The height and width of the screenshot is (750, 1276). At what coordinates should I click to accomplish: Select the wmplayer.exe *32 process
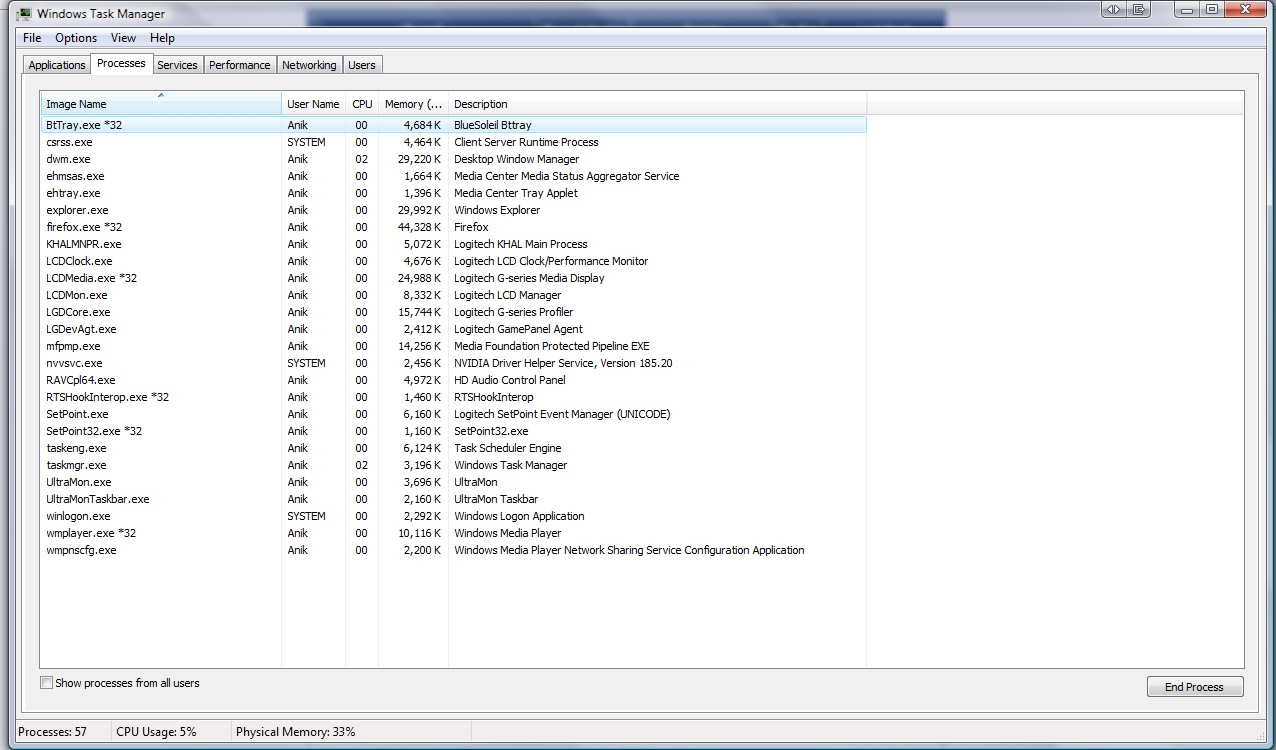pyautogui.click(x=453, y=533)
